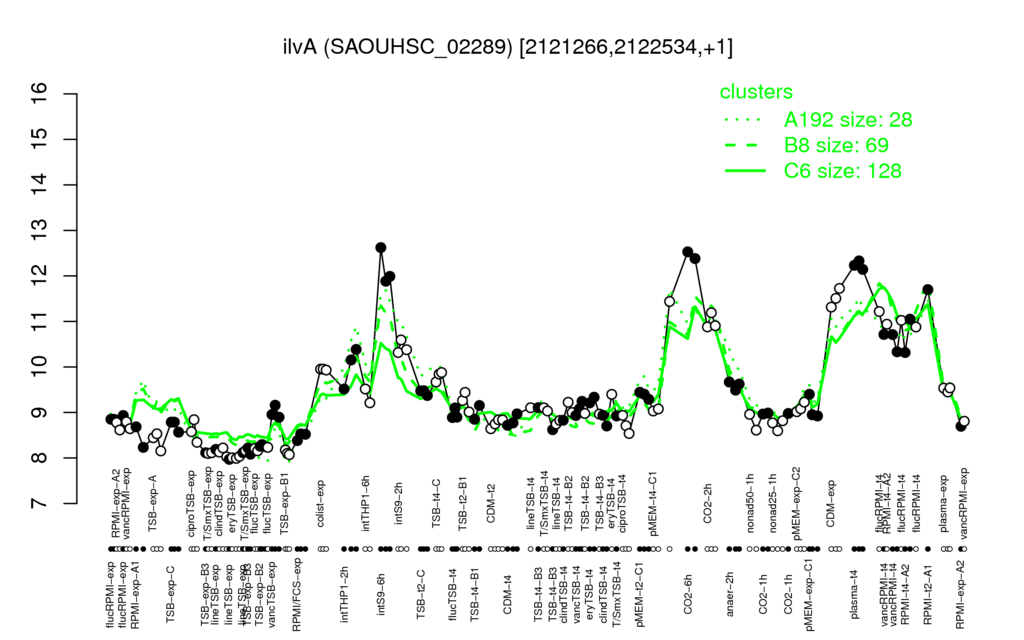This screenshot has width=1024, height=640.
Task: Click the RPMI/FCS-exp x-axis label
Action: pyautogui.click(x=296, y=594)
